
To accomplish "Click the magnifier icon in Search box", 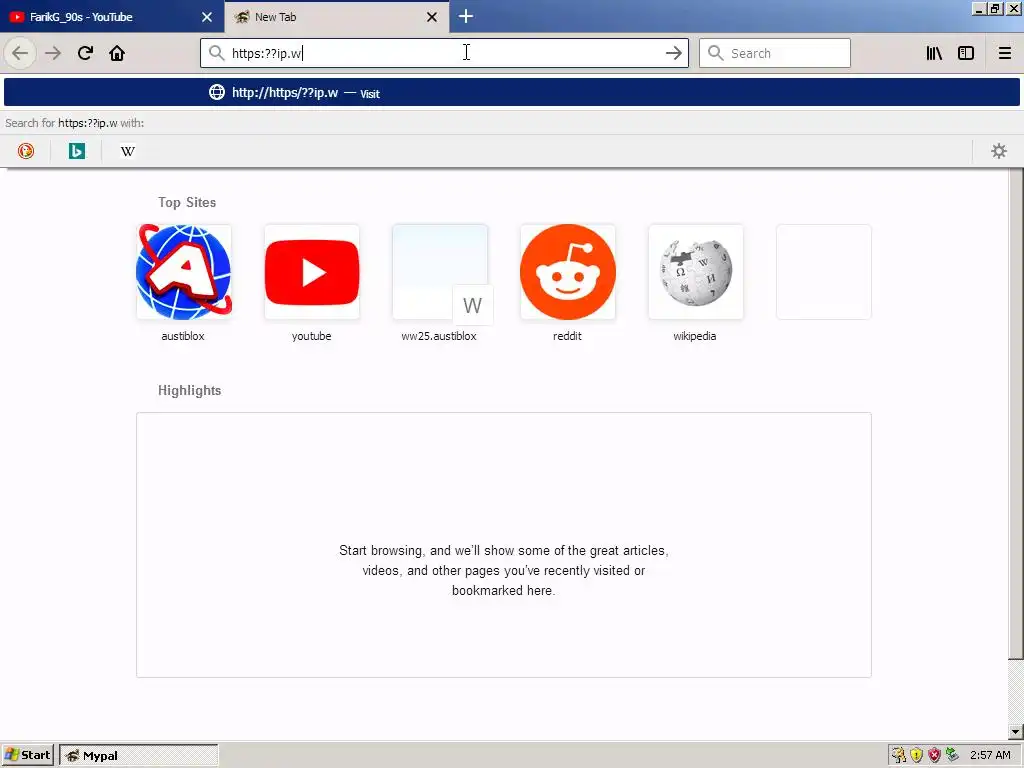I will pyautogui.click(x=716, y=53).
